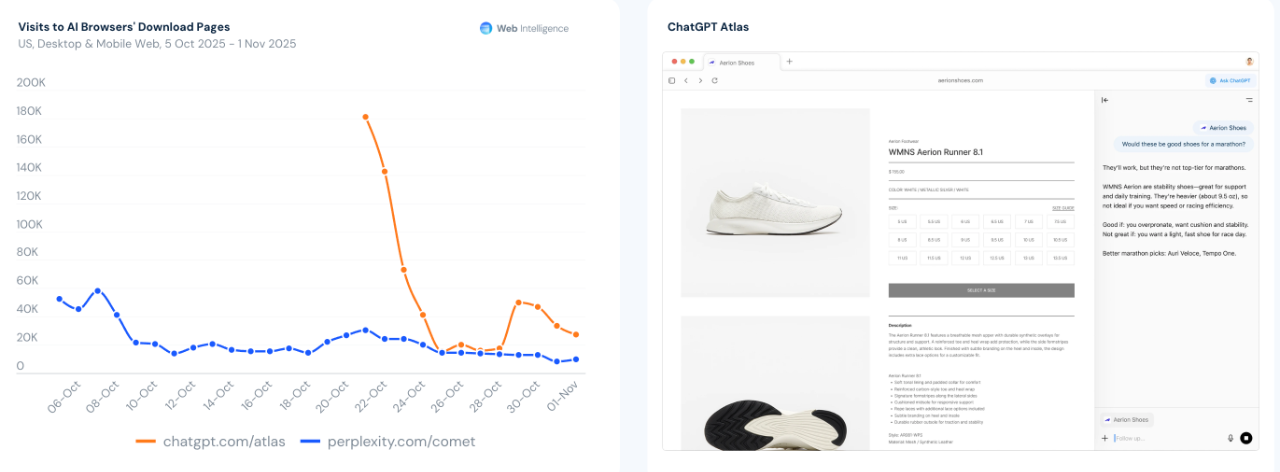Click the browser forward arrow
The image size is (1280, 472).
point(700,80)
